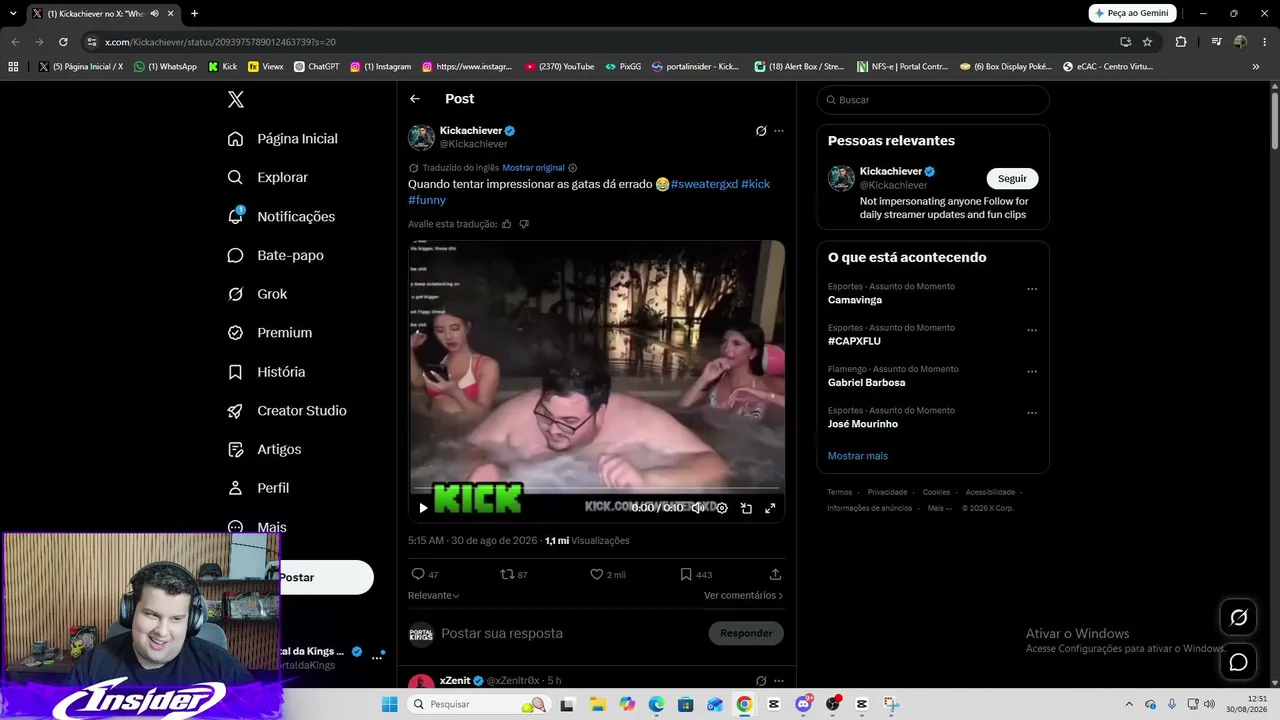Go back with the Post arrow

tap(415, 99)
